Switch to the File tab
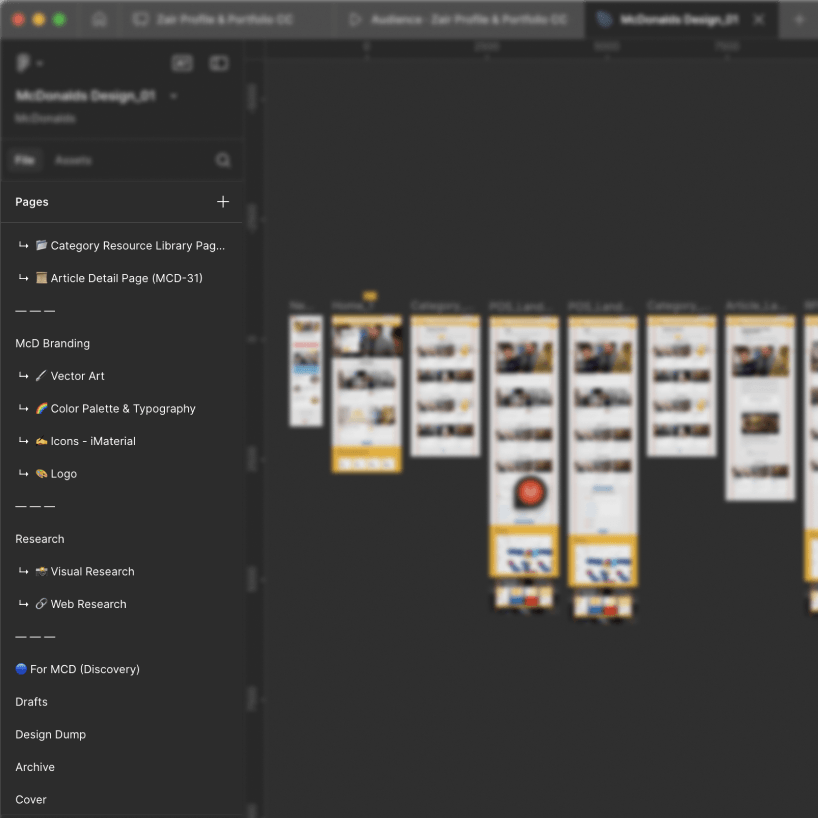The height and width of the screenshot is (818, 818). click(25, 160)
